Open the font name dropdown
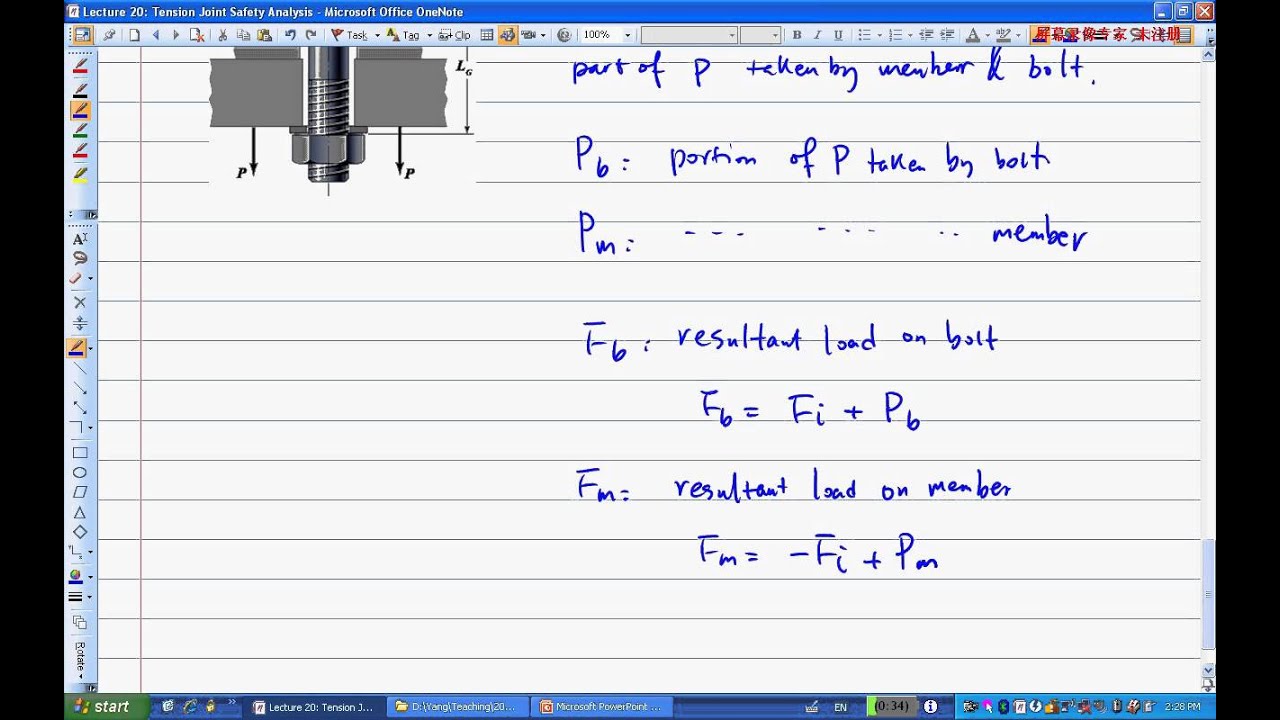Image resolution: width=1280 pixels, height=720 pixels. (x=732, y=35)
